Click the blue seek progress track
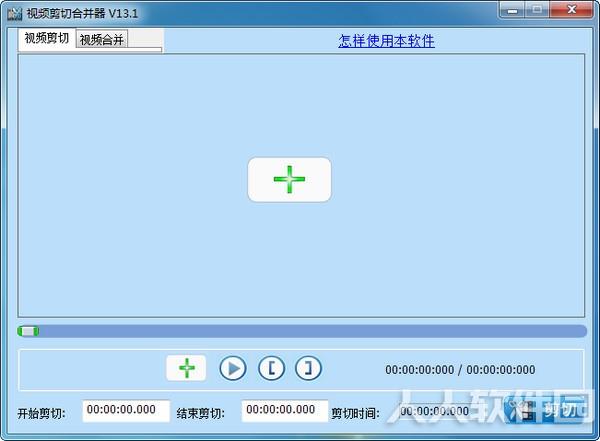 pos(302,331)
